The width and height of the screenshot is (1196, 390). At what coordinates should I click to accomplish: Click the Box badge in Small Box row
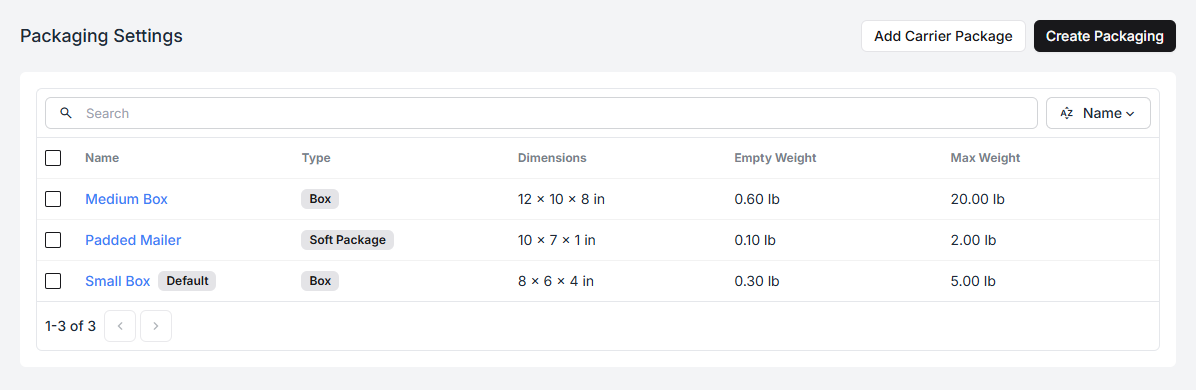click(x=320, y=281)
